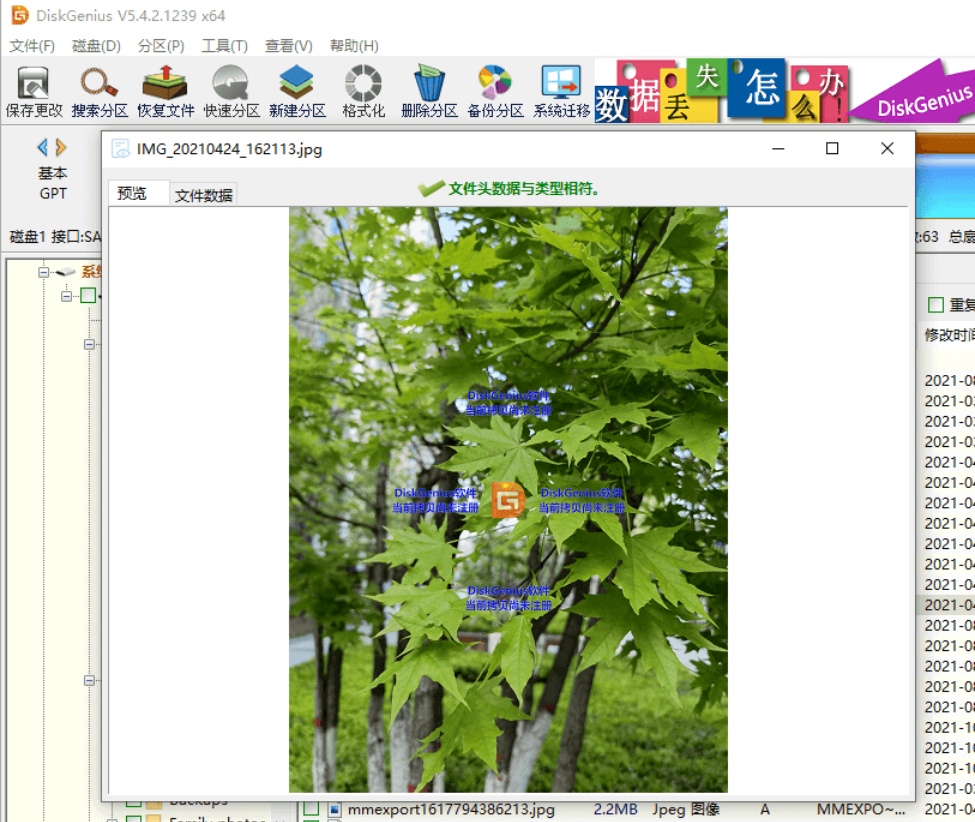Click the Save Changes (保存更改) toolbar icon
The height and width of the screenshot is (822, 975).
[34, 91]
